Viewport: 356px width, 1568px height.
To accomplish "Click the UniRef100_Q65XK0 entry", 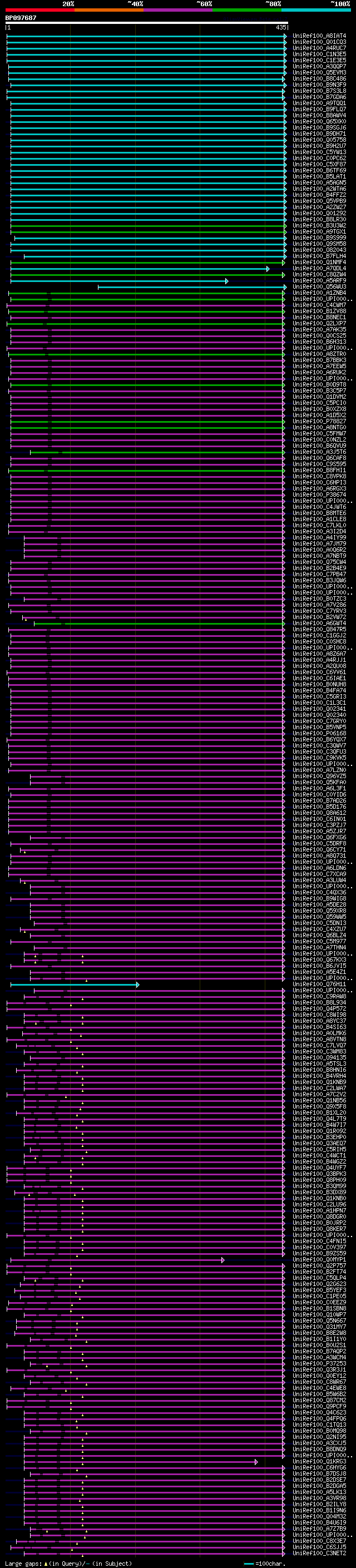I will tap(319, 121).
